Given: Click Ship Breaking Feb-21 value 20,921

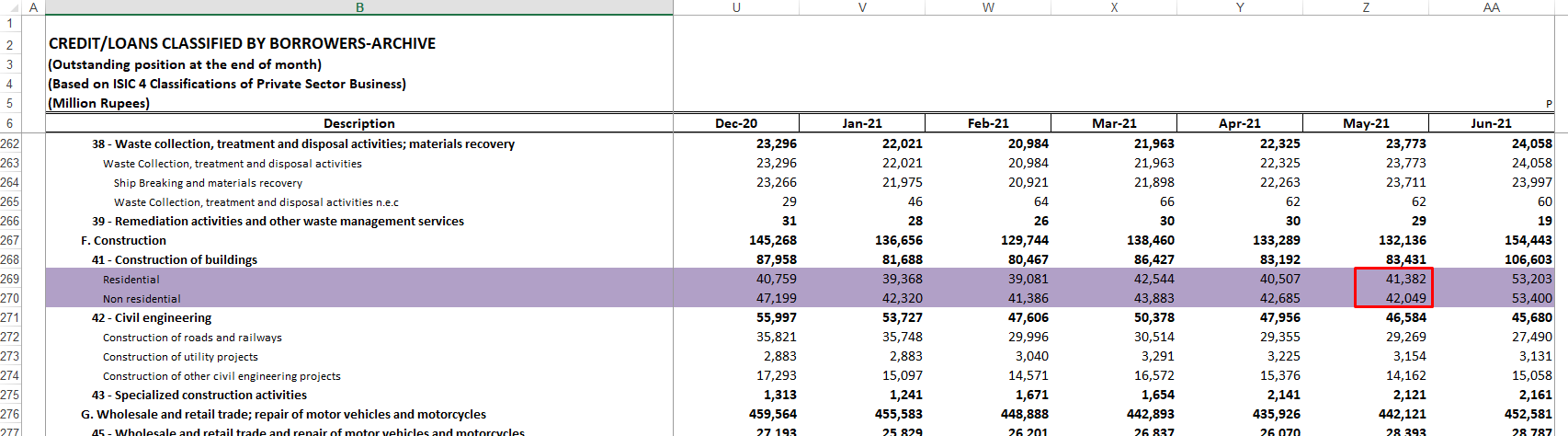Looking at the screenshot, I should pos(1028,182).
